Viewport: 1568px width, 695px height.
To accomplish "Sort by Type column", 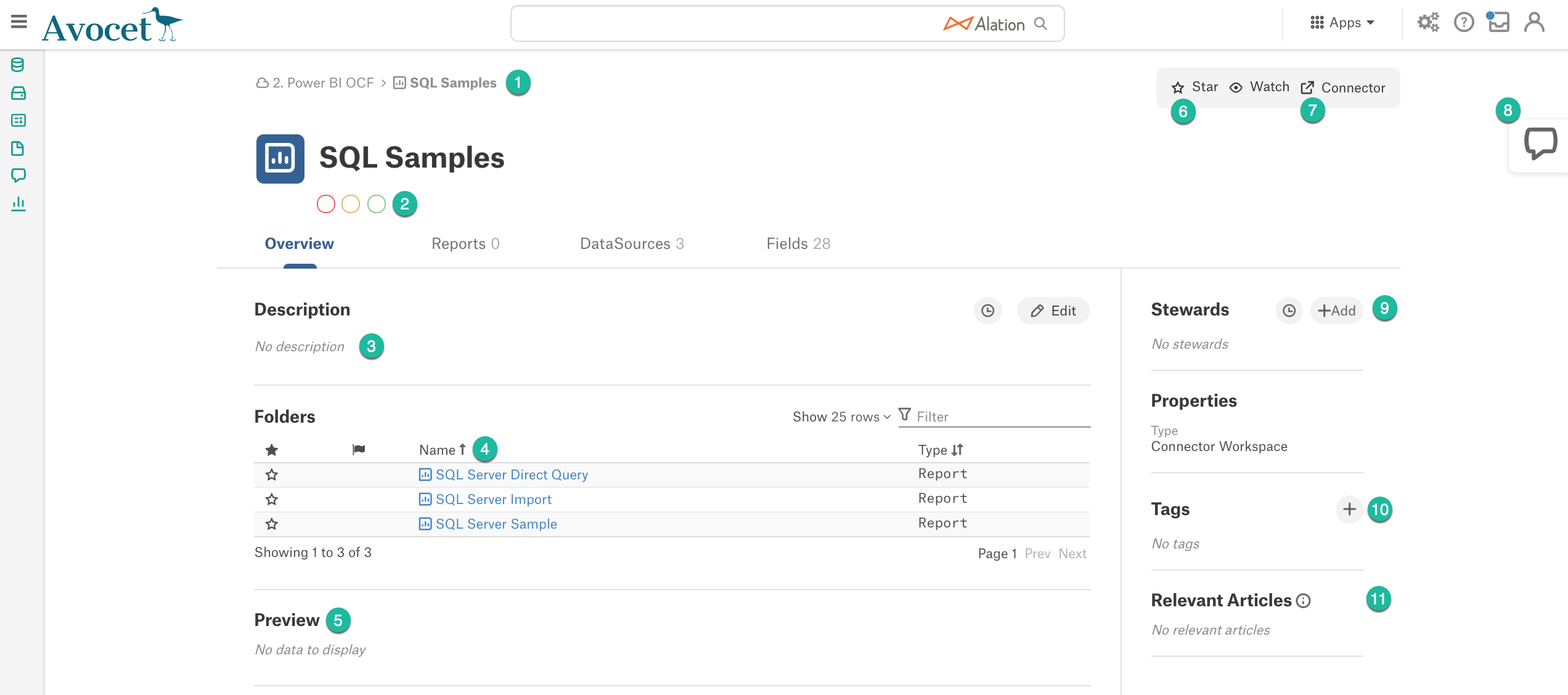I will (941, 450).
